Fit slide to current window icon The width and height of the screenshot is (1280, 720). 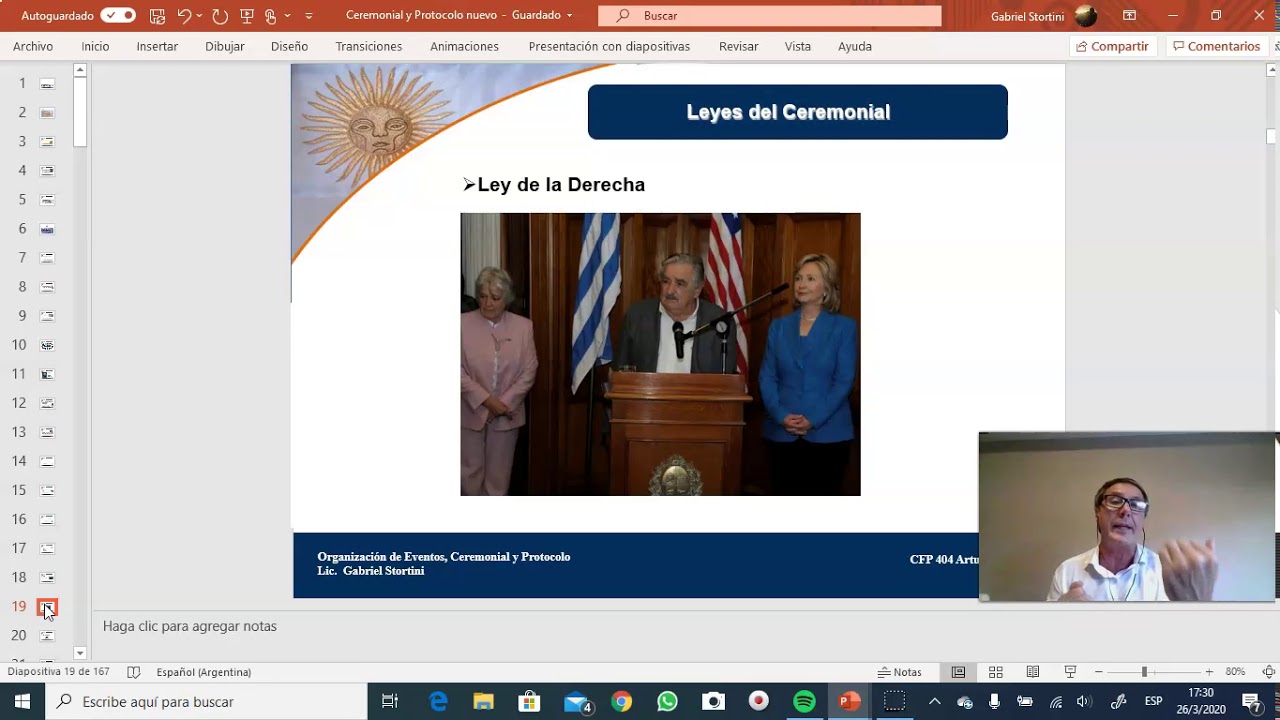coord(1269,672)
